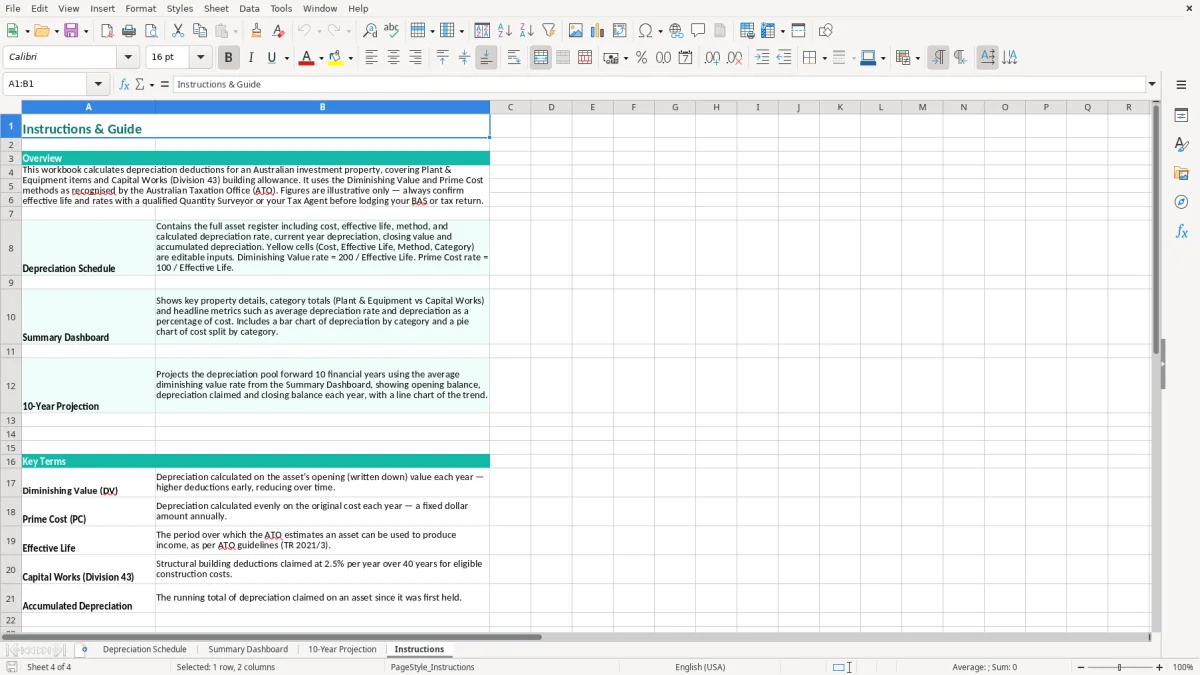Expand the Name Box dropdown
The height and width of the screenshot is (675, 1200).
pos(98,84)
